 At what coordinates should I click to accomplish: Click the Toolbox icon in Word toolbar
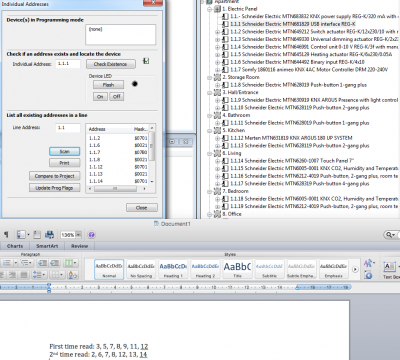[37, 235]
